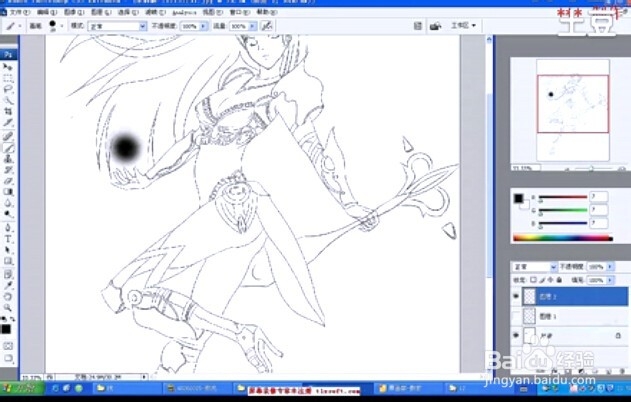631x402 pixels.
Task: Open the 滤镜(T) menu
Action: click(x=155, y=12)
